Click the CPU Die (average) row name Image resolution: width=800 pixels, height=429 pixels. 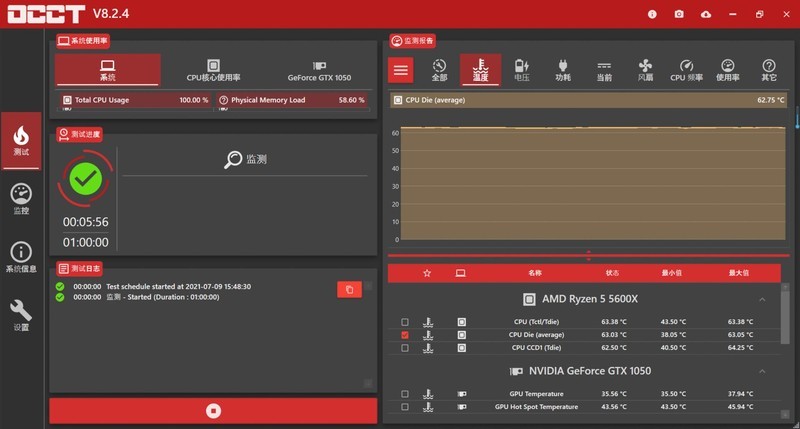[x=536, y=335]
